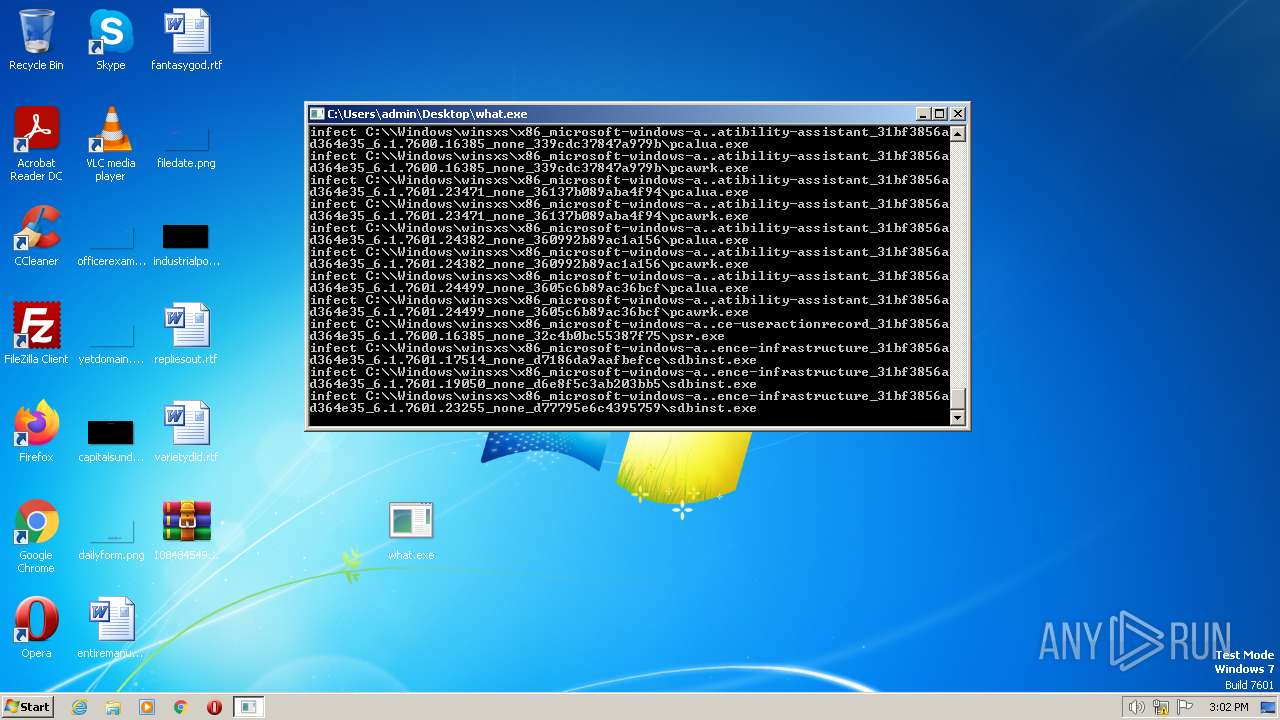The image size is (1280, 720).
Task: Open Opera from the taskbar
Action: (x=214, y=707)
